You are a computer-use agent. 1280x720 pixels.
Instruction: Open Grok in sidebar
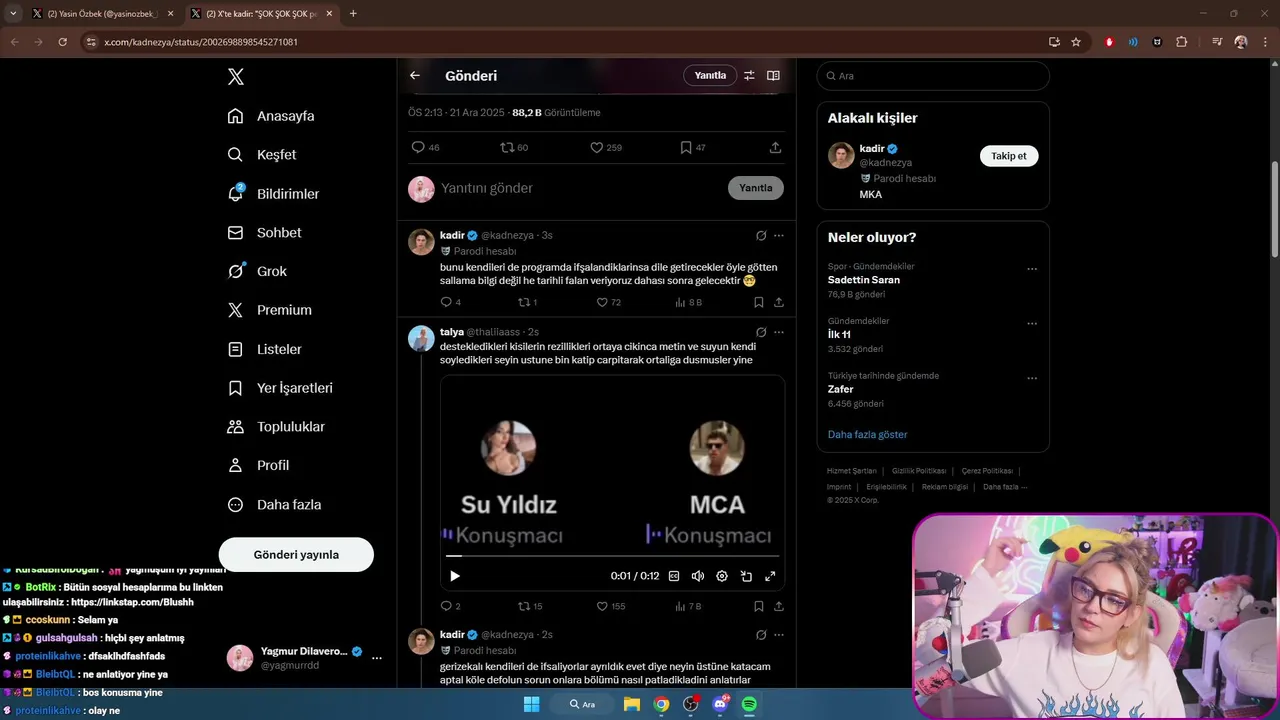click(257, 271)
